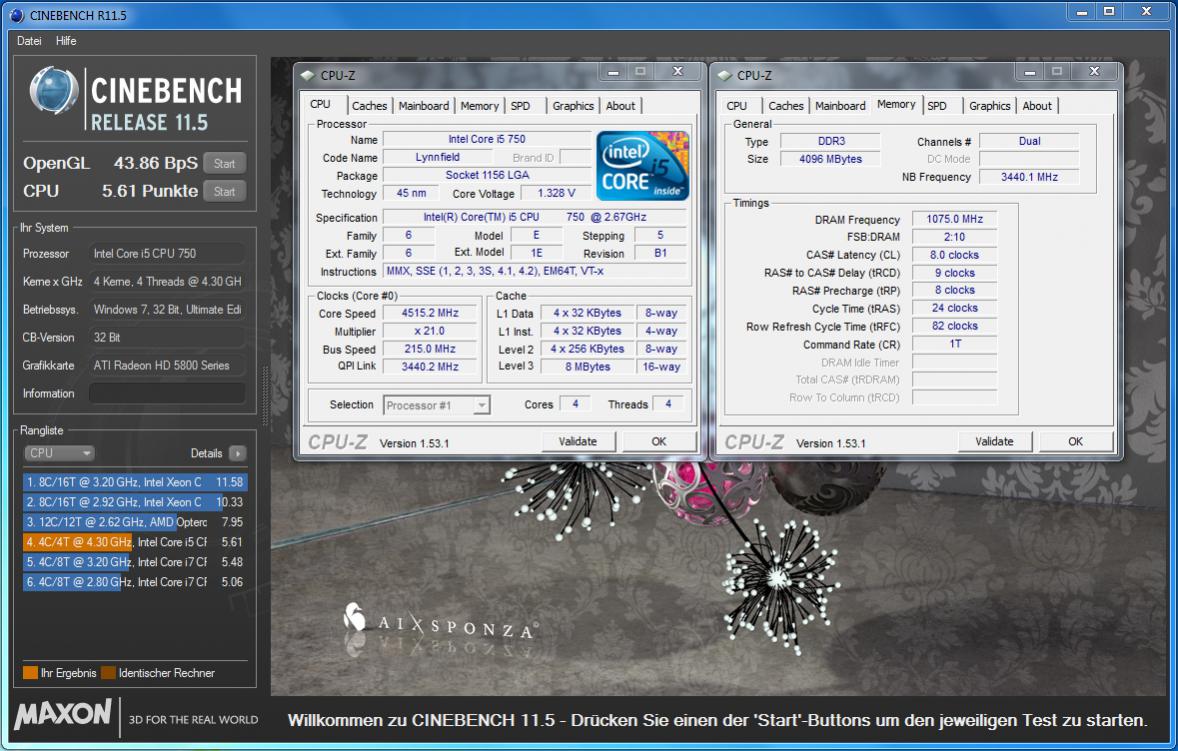Open the Hilfe menu
Viewport: 1178px width, 751px height.
(x=66, y=41)
